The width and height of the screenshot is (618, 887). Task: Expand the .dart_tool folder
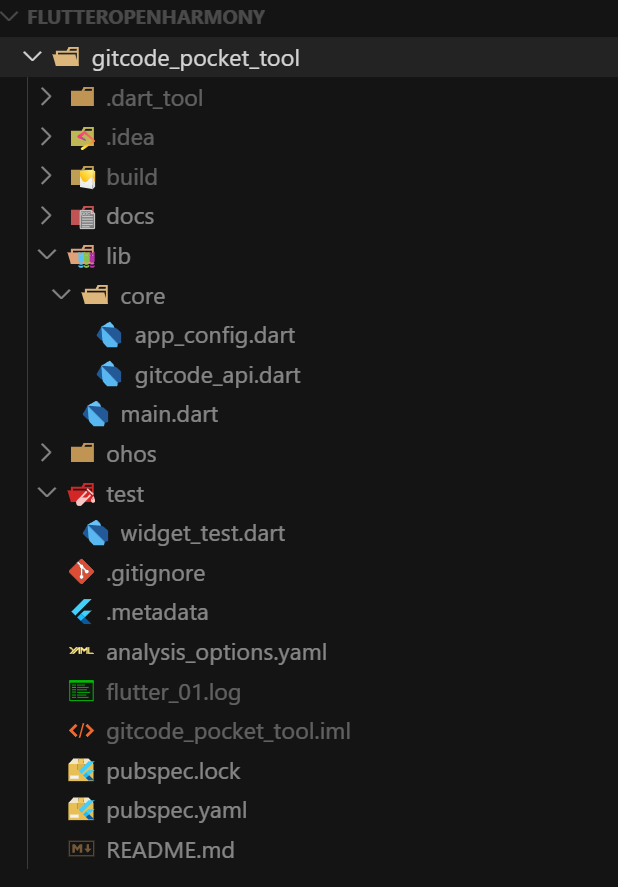[45, 97]
